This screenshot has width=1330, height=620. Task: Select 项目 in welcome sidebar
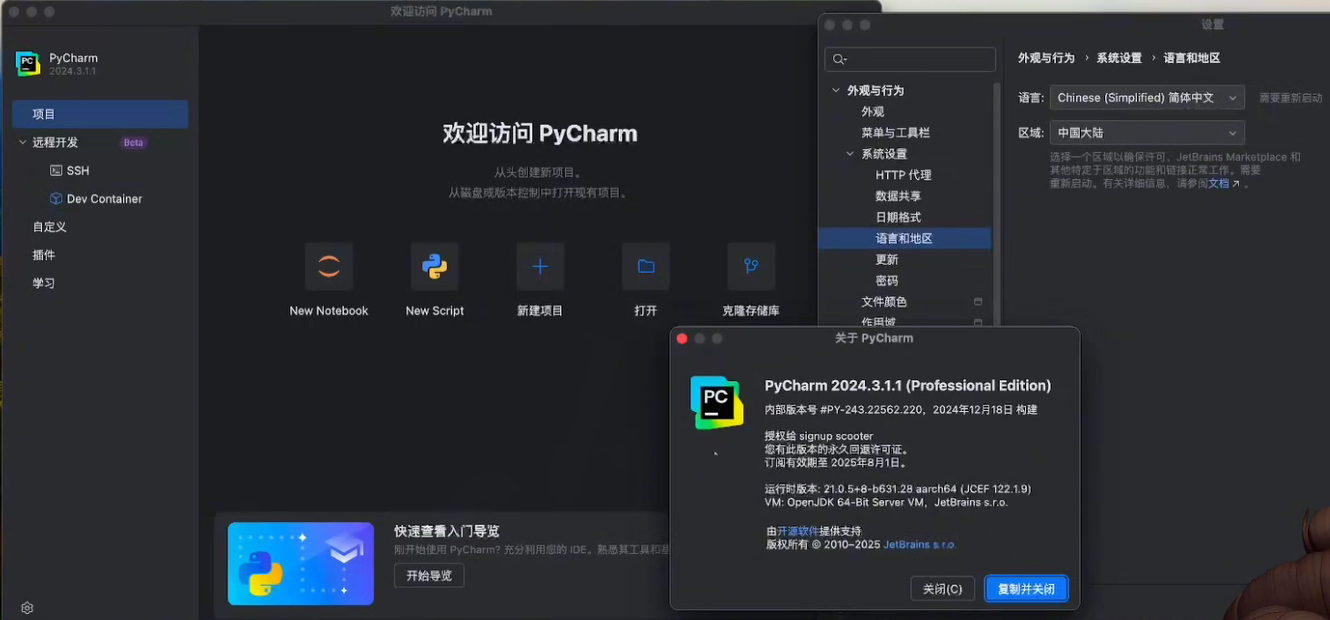[x=100, y=114]
